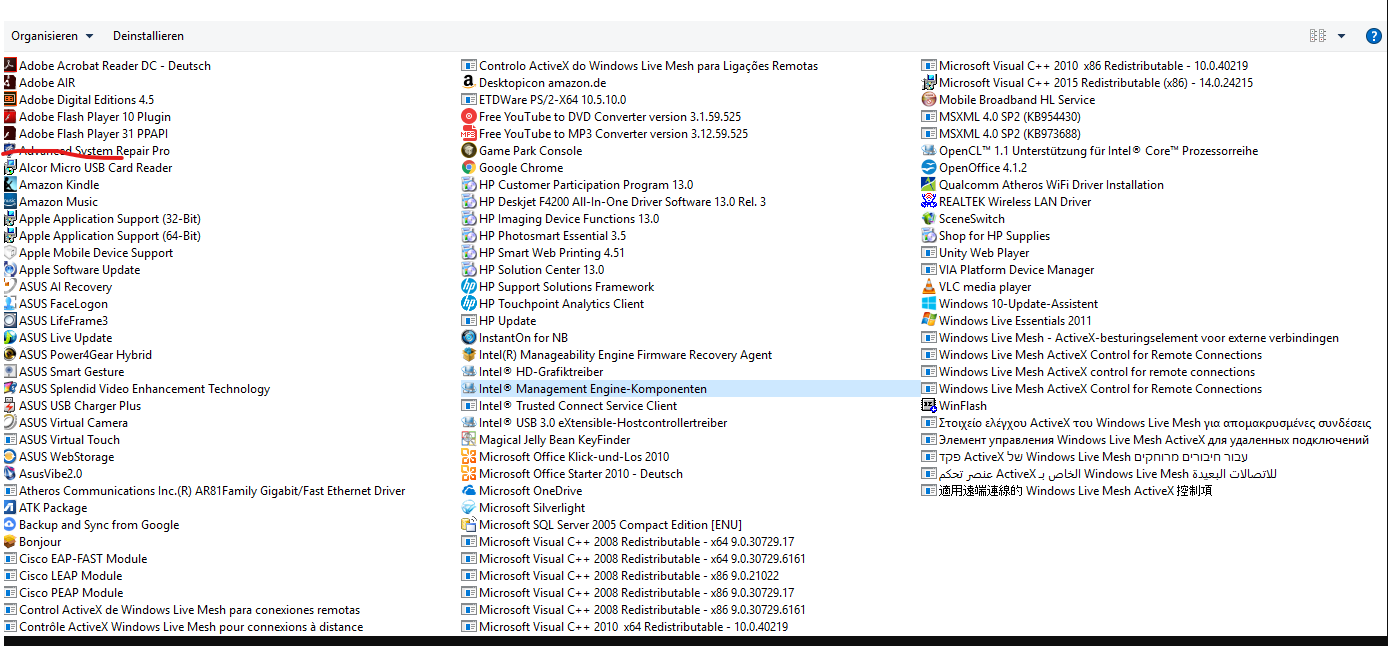Image resolution: width=1388 pixels, height=646 pixels.
Task: Select Microsoft SQL Server 2005 Compact Edition
Action: point(602,525)
